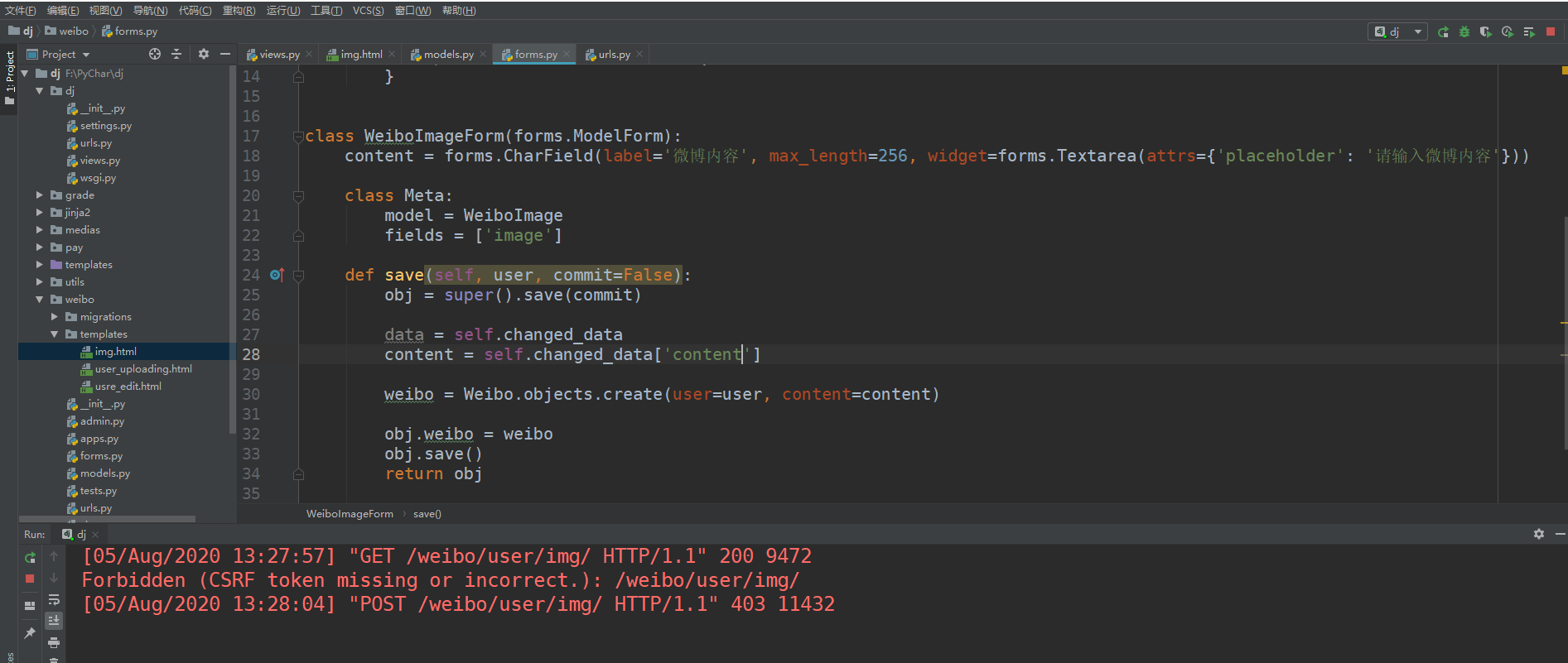This screenshot has height=663, width=1568.
Task: Move down the stack trace in console
Action: (54, 578)
